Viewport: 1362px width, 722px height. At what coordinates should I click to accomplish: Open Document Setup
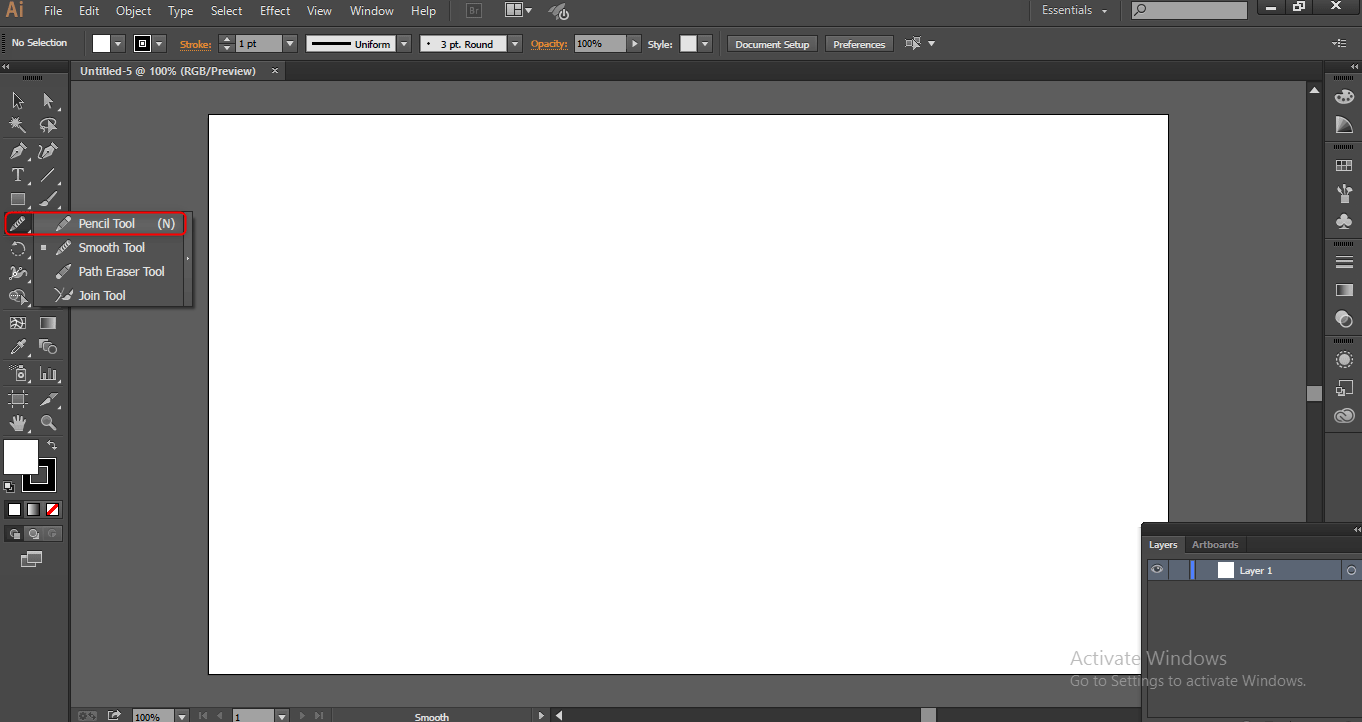(771, 43)
